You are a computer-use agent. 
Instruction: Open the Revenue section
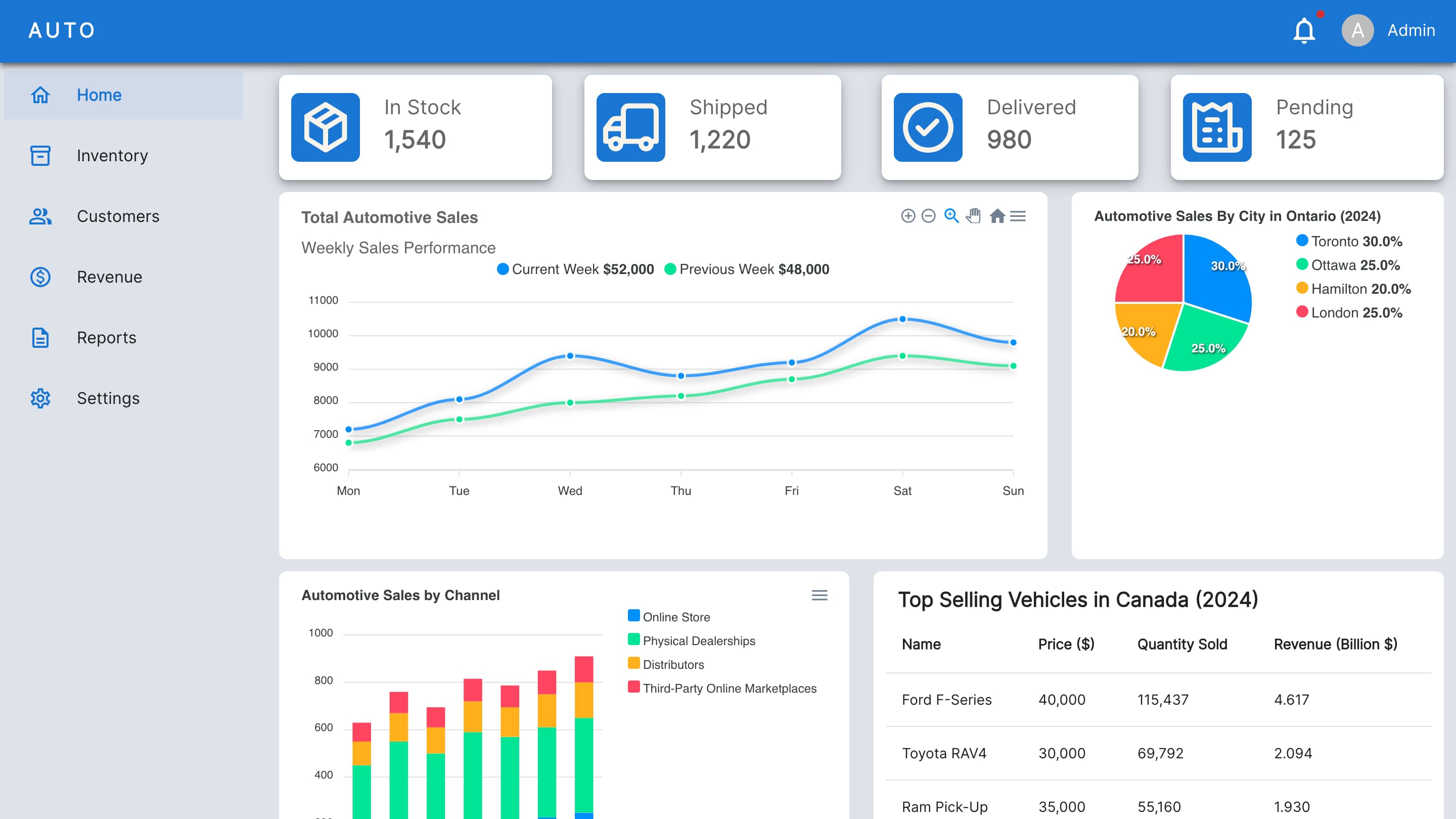tap(123, 277)
